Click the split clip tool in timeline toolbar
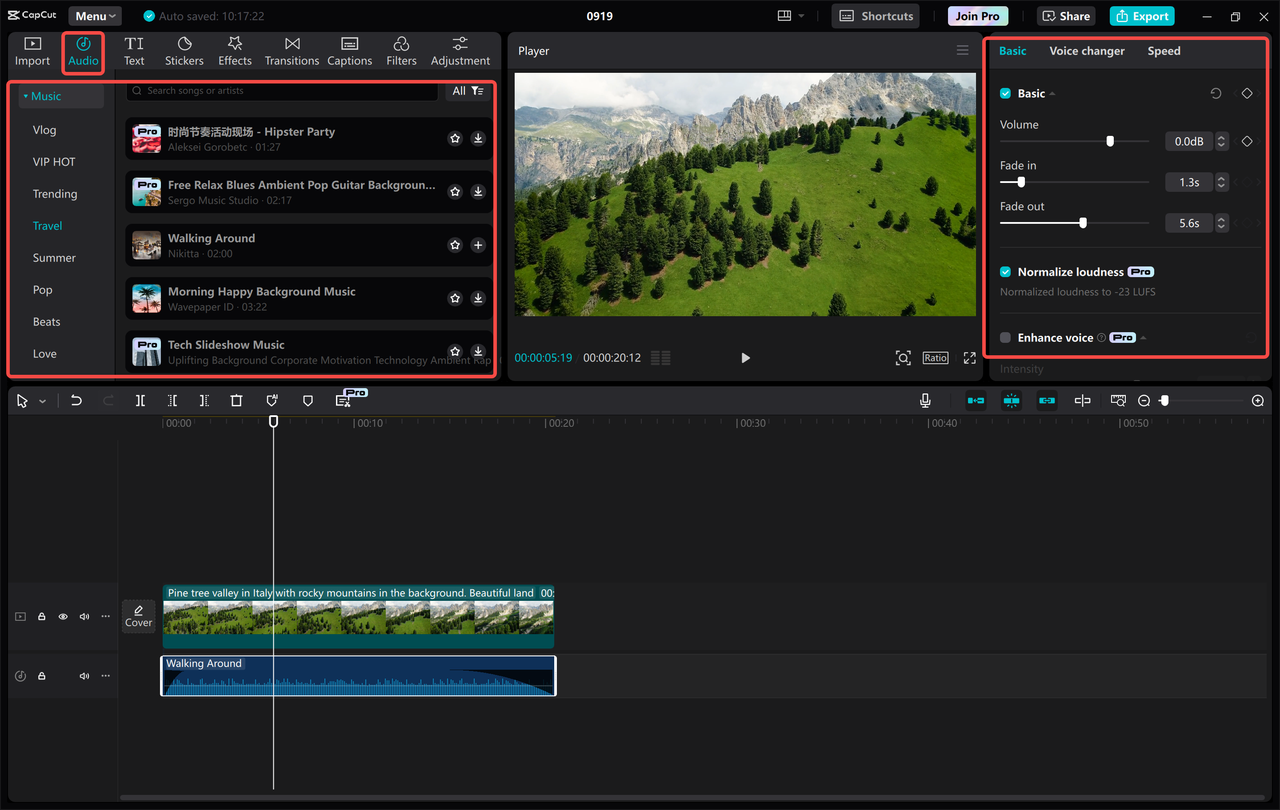This screenshot has height=810, width=1280. click(140, 400)
